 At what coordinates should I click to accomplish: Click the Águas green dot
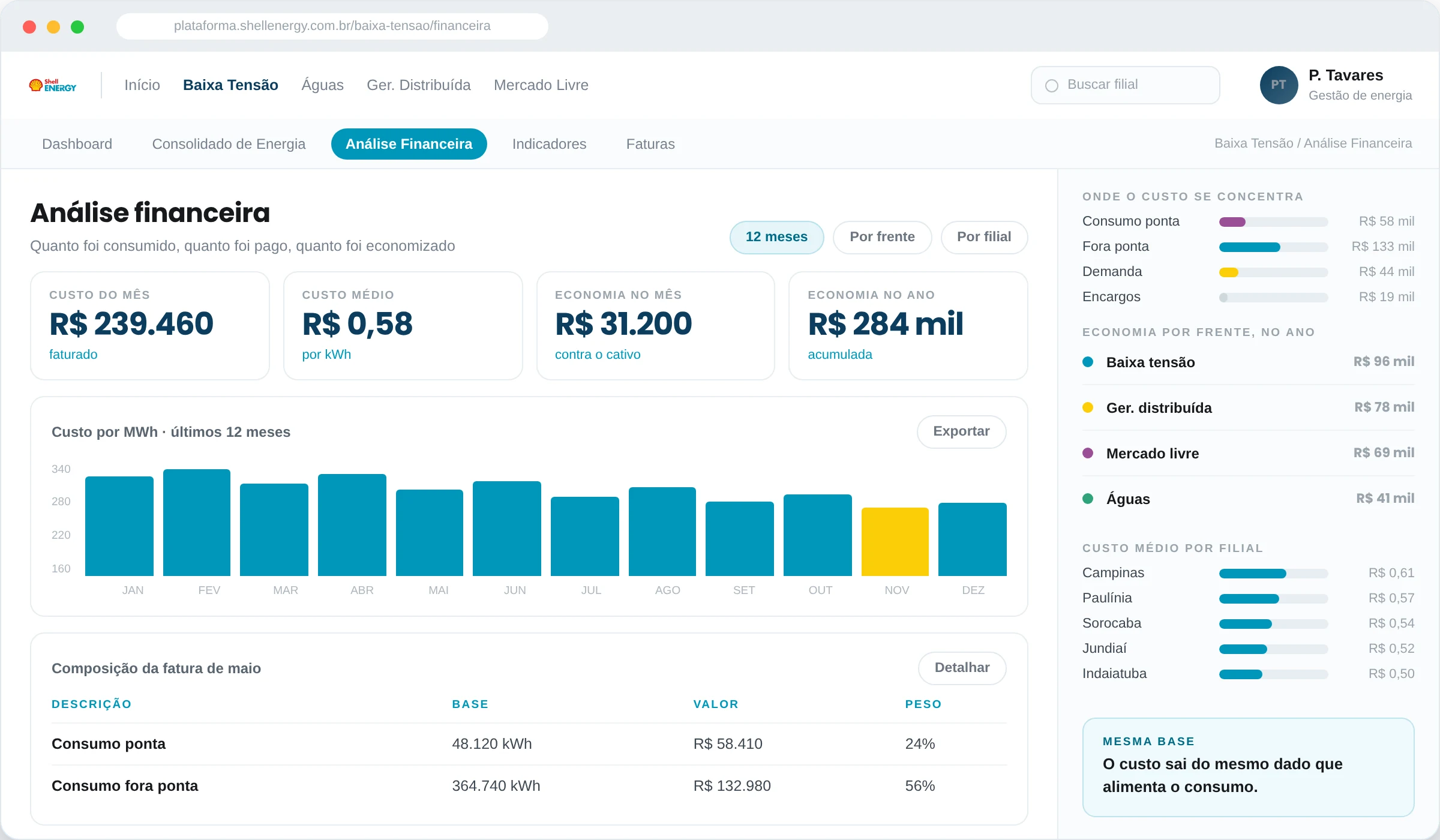coord(1088,499)
